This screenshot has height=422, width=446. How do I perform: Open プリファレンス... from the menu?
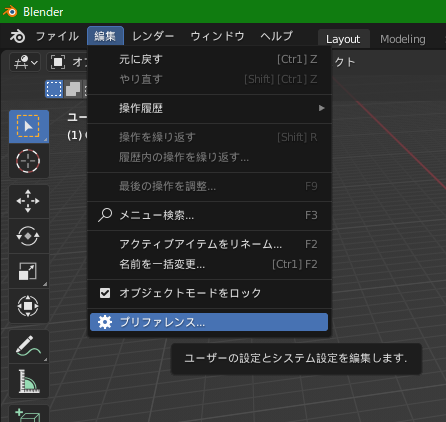(209, 322)
